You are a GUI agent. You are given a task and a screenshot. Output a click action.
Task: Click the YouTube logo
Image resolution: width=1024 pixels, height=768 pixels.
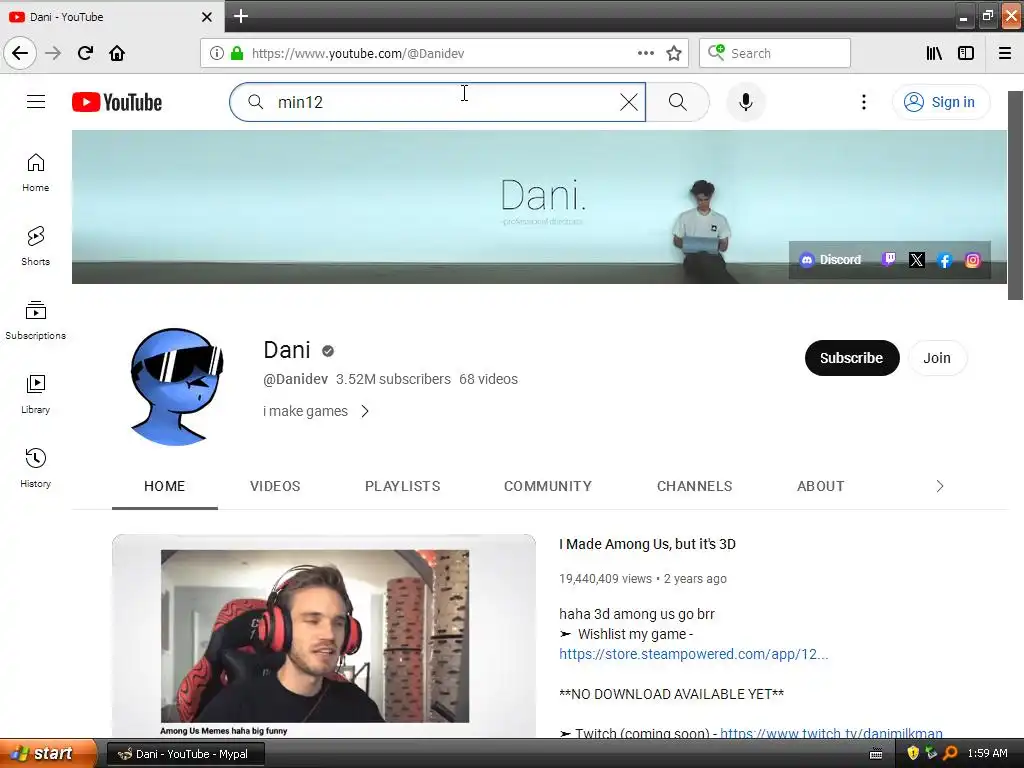pyautogui.click(x=117, y=103)
